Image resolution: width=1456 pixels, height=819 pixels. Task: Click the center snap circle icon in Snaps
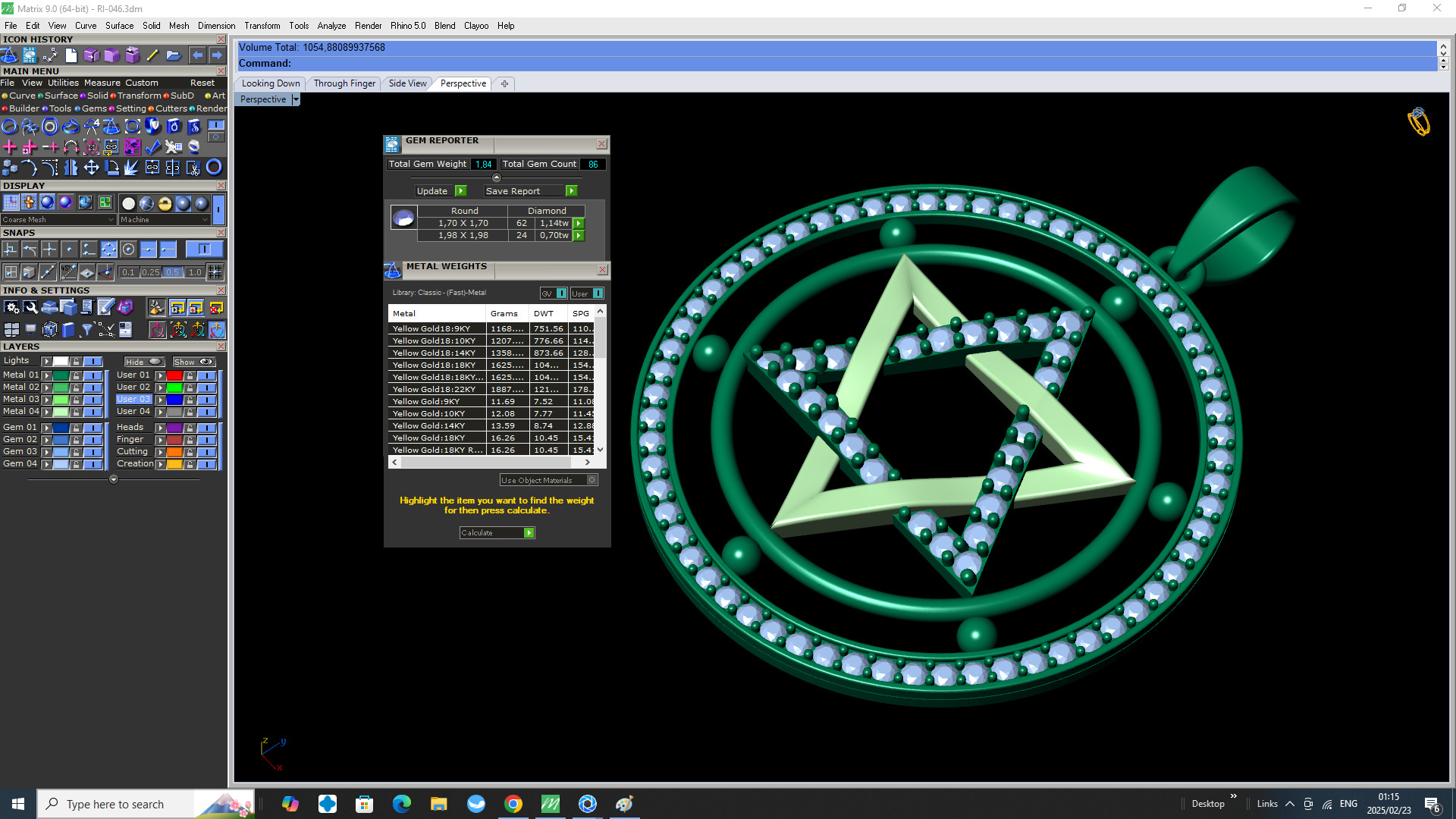click(x=129, y=249)
